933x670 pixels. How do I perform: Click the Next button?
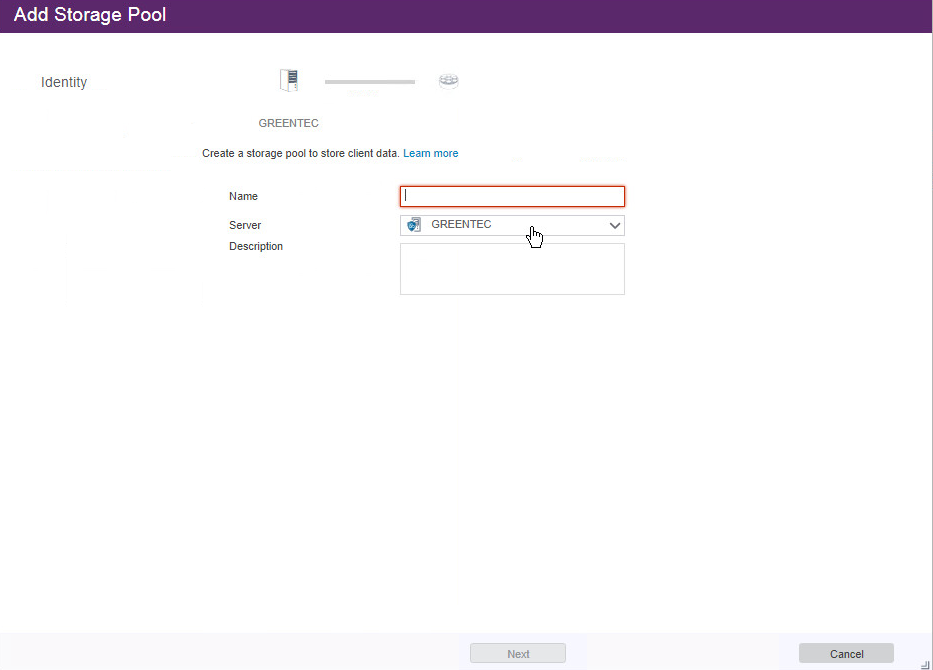(x=518, y=654)
